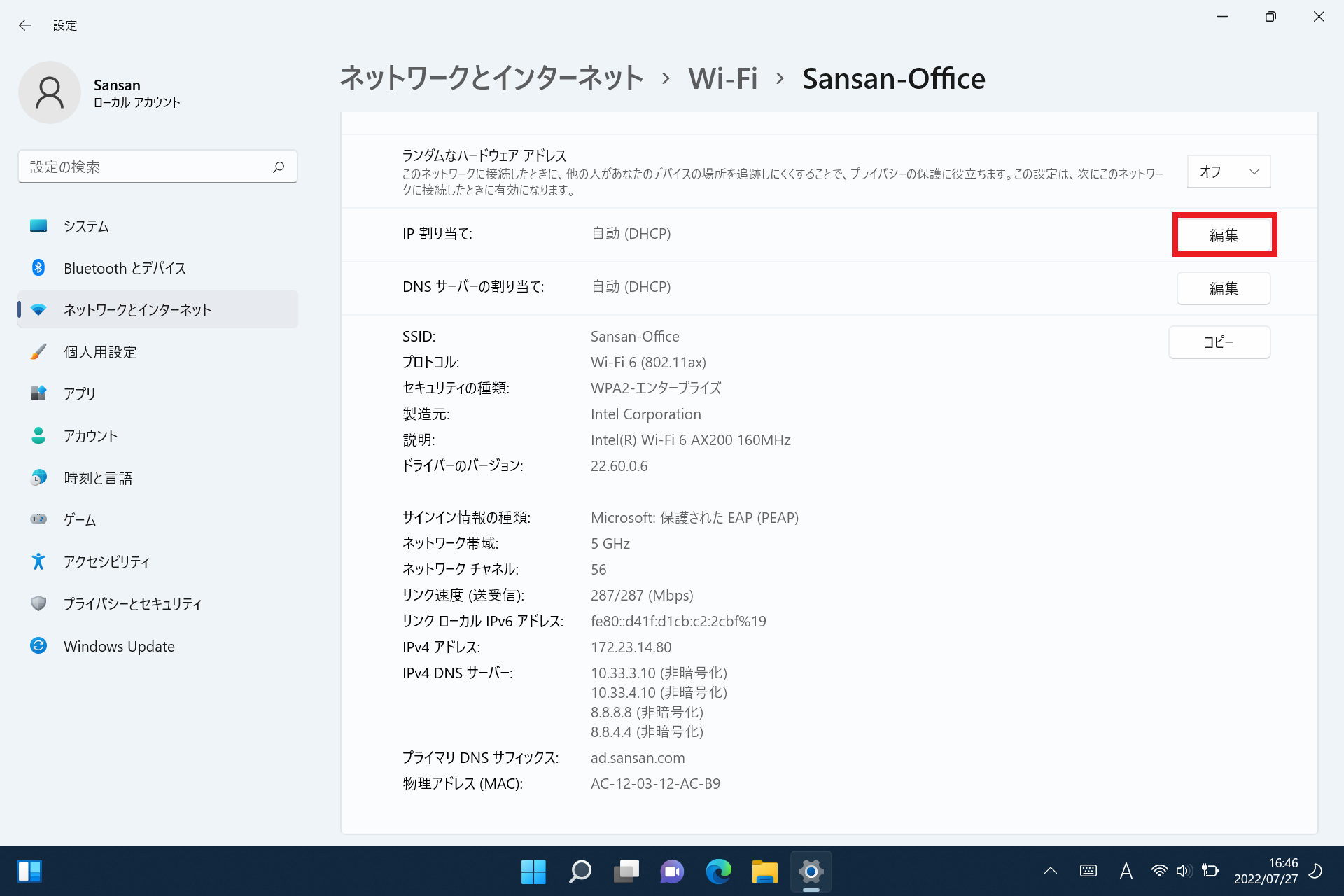Screen dimensions: 1344x896
Task: Click driver version 22.60.0.6
Action: pyautogui.click(x=619, y=465)
